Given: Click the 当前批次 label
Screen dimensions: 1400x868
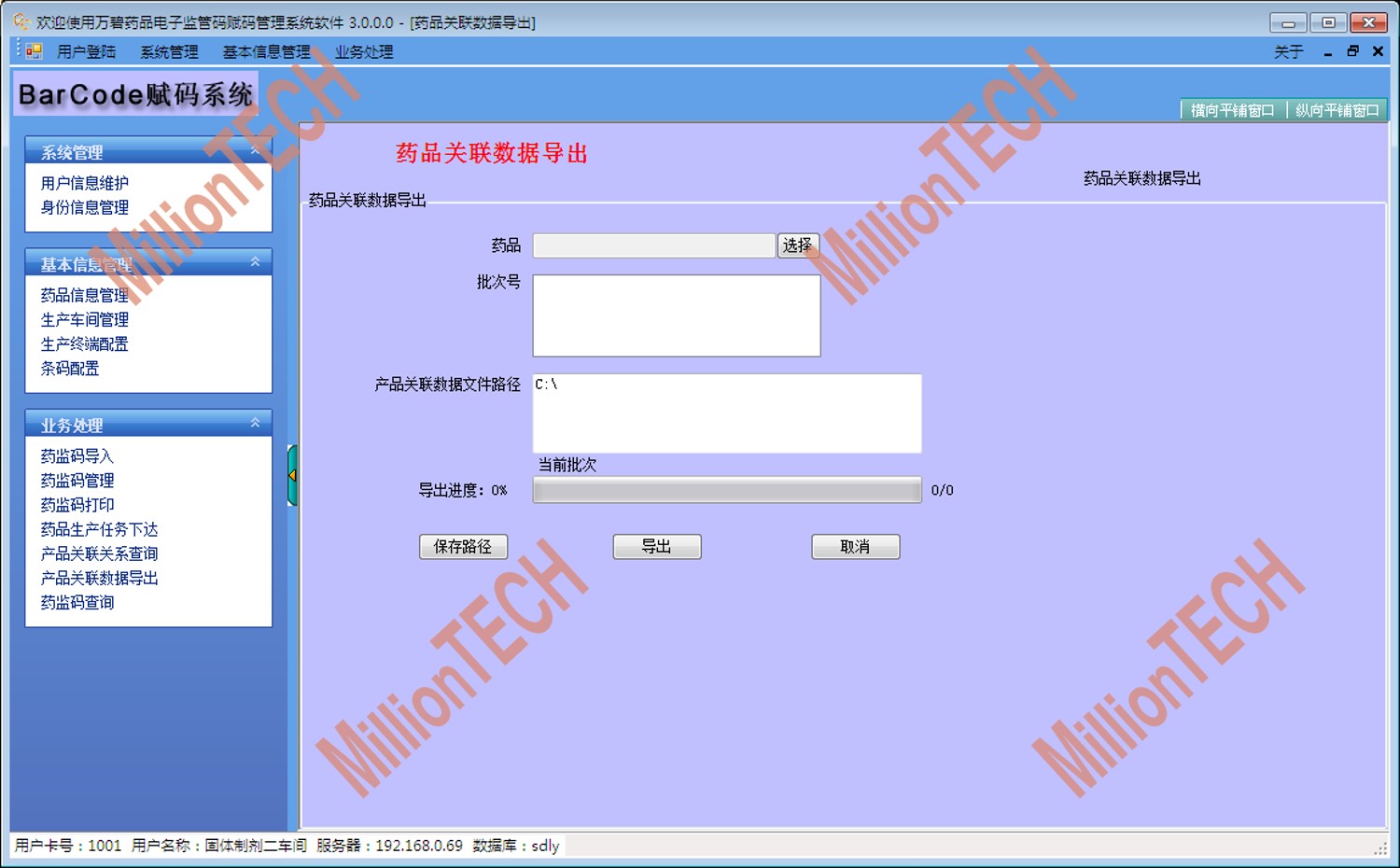Looking at the screenshot, I should coord(567,465).
